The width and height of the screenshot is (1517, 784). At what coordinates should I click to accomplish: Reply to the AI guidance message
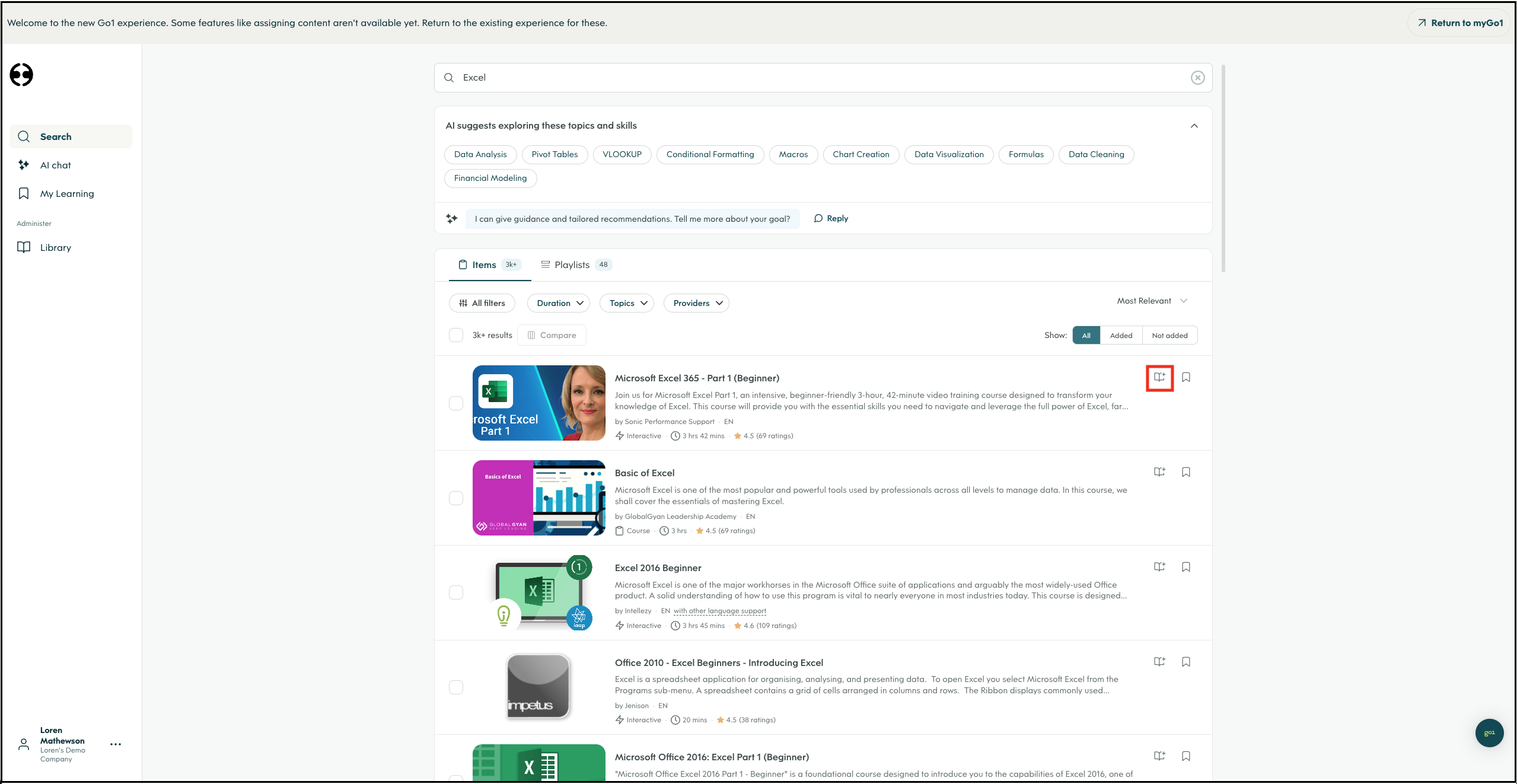point(831,218)
